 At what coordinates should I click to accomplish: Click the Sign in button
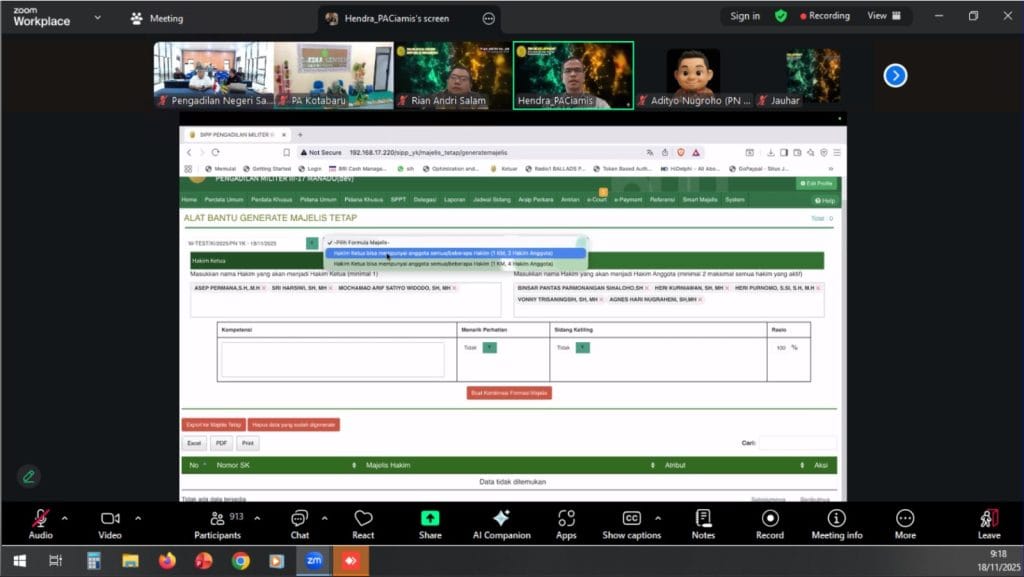click(x=744, y=16)
